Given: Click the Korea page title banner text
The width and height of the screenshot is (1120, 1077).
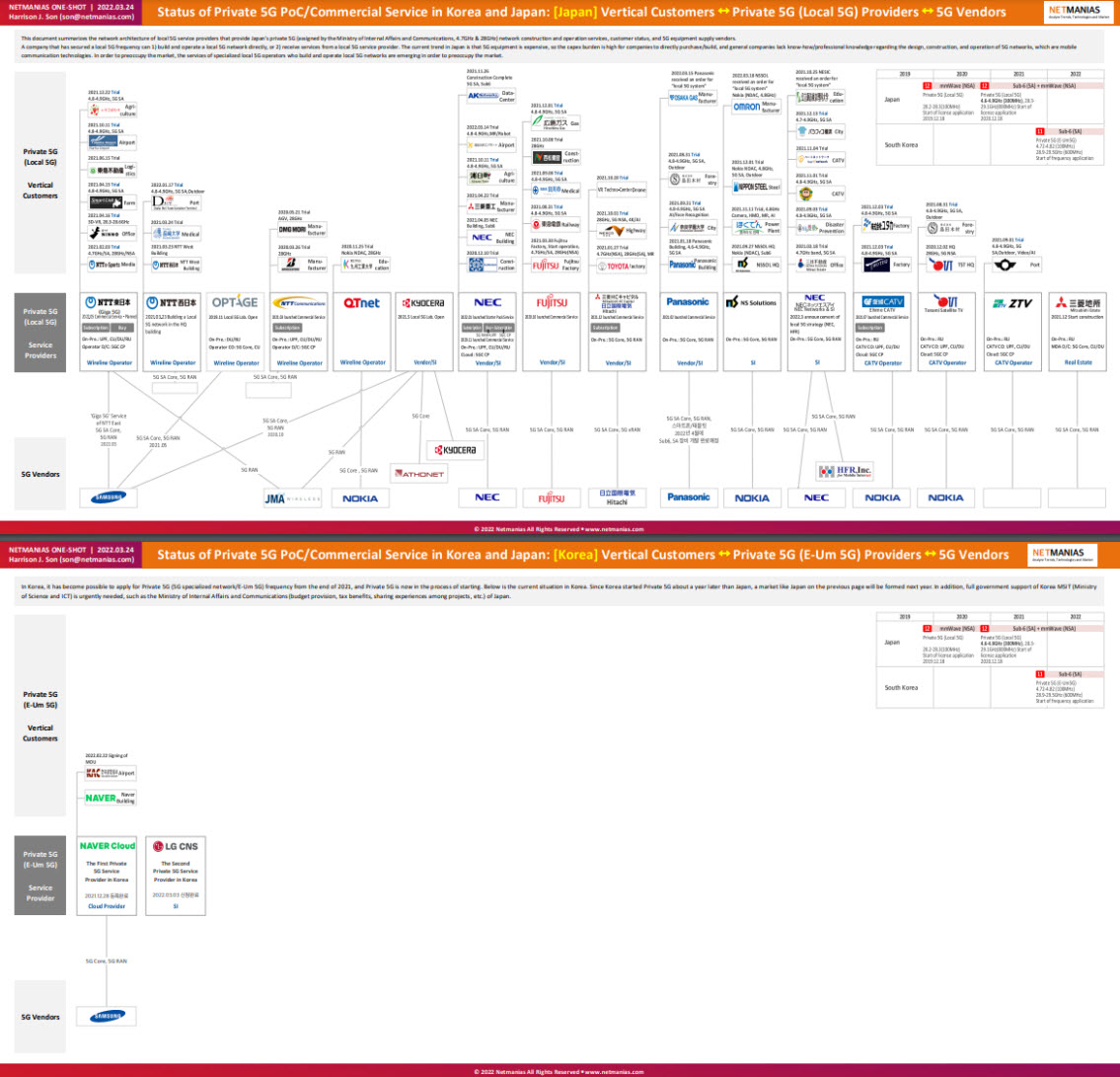Looking at the screenshot, I should [x=583, y=555].
